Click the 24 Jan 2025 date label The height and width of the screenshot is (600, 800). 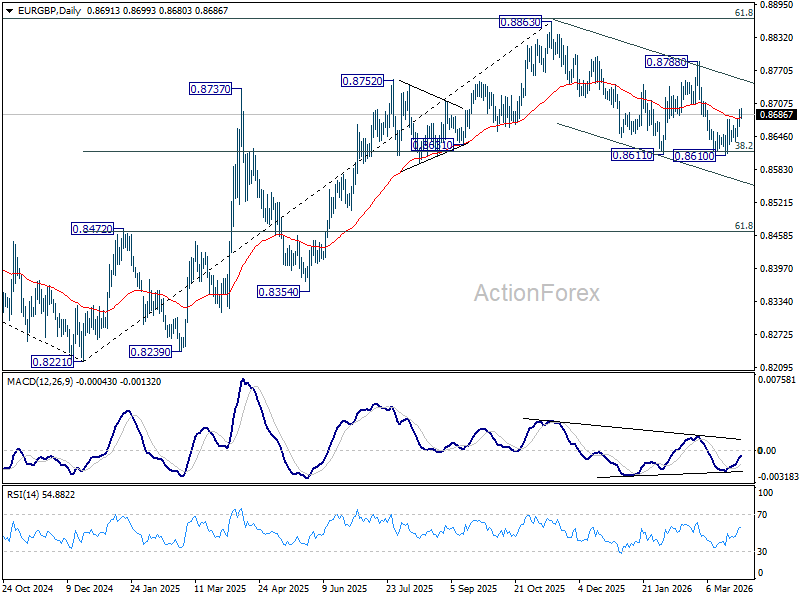coord(155,588)
